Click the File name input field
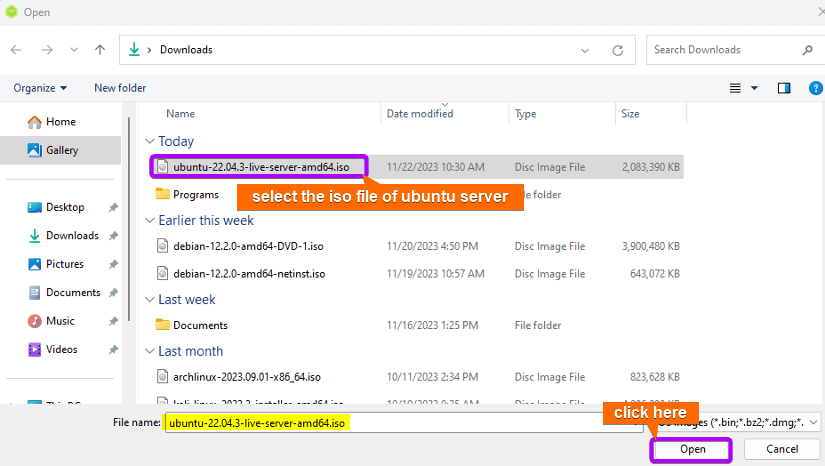The width and height of the screenshot is (825, 466). pyautogui.click(x=404, y=423)
